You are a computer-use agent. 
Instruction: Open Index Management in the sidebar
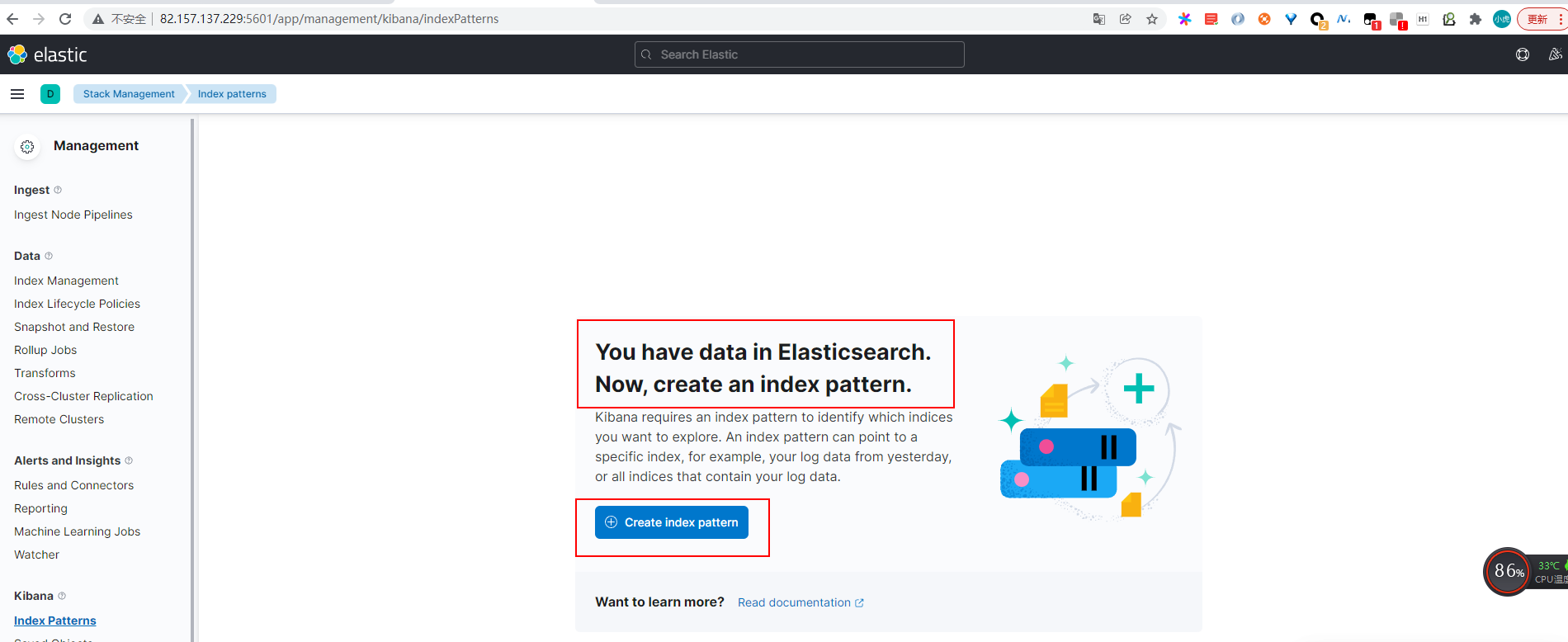tap(66, 281)
